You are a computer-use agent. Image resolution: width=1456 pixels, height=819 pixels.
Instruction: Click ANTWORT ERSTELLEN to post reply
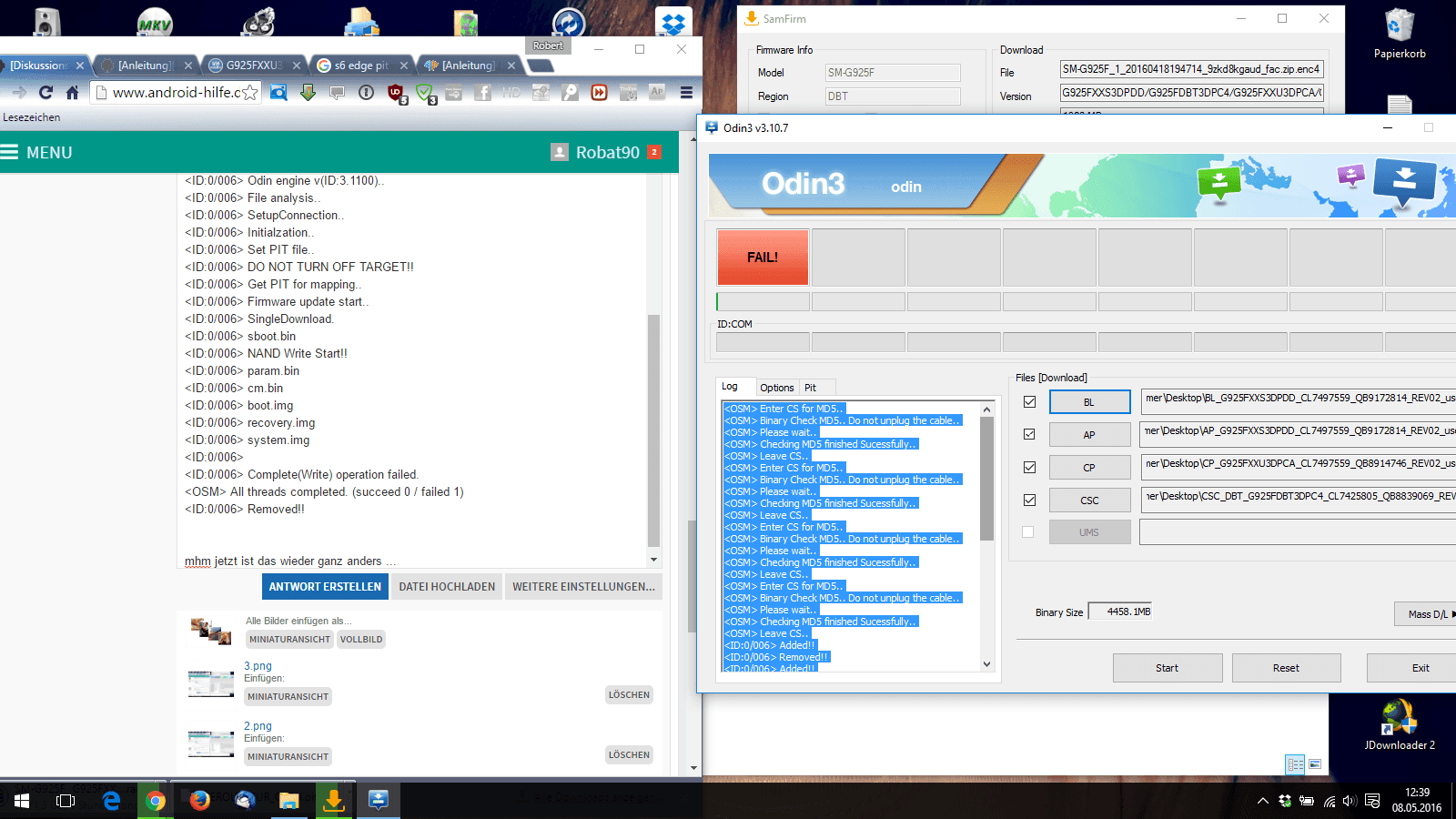pos(325,587)
